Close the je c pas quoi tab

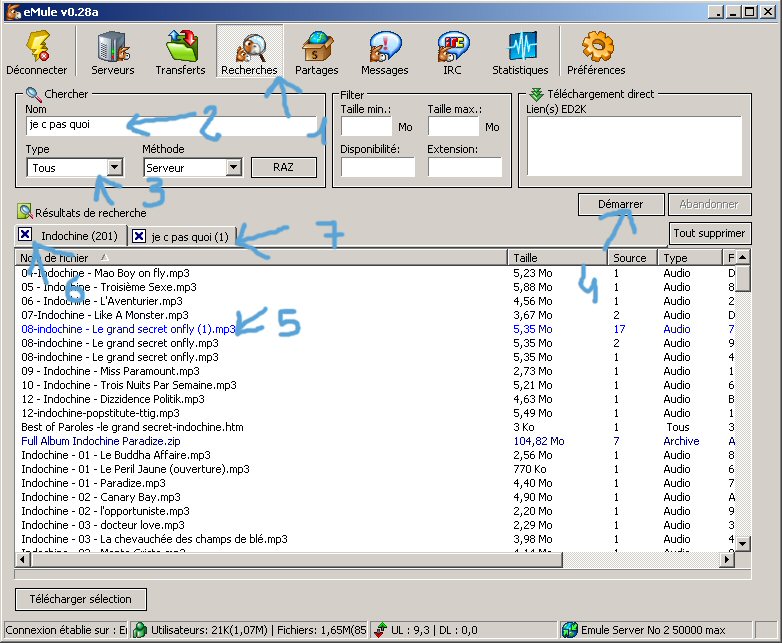pos(139,236)
